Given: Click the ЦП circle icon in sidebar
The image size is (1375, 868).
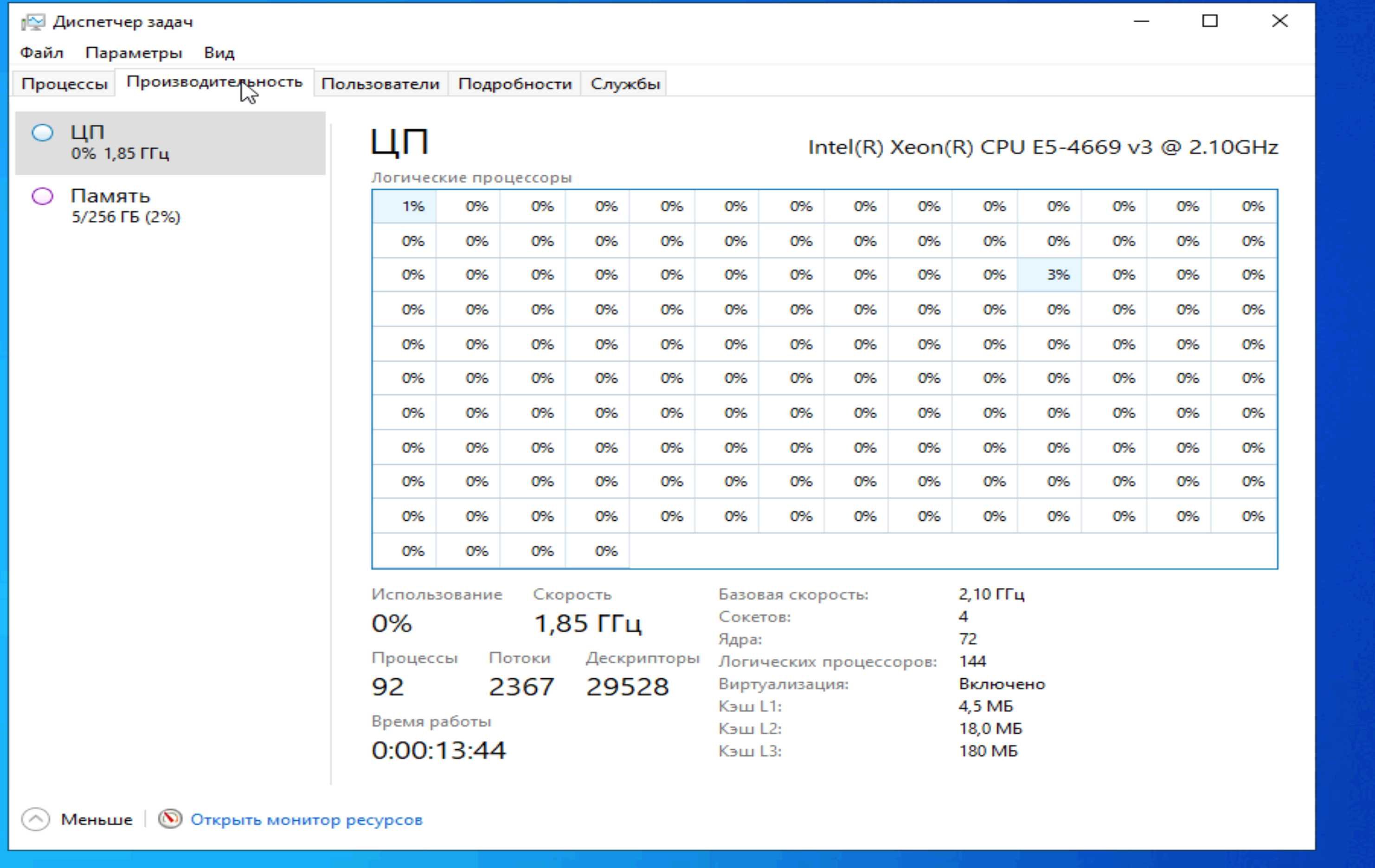Looking at the screenshot, I should (42, 133).
